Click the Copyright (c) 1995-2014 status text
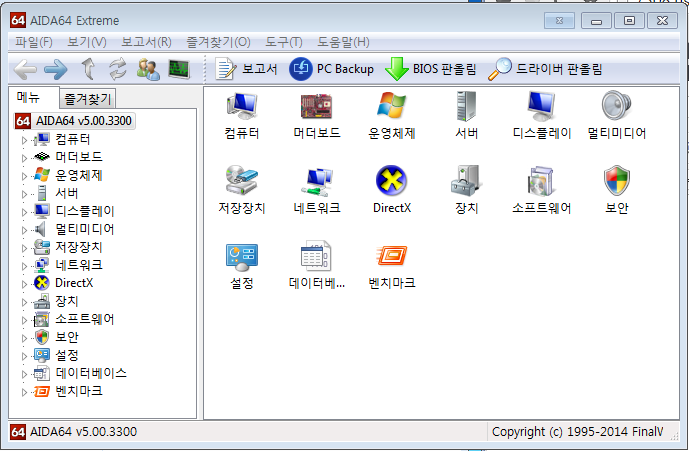The width and height of the screenshot is (689, 451). coord(577,432)
